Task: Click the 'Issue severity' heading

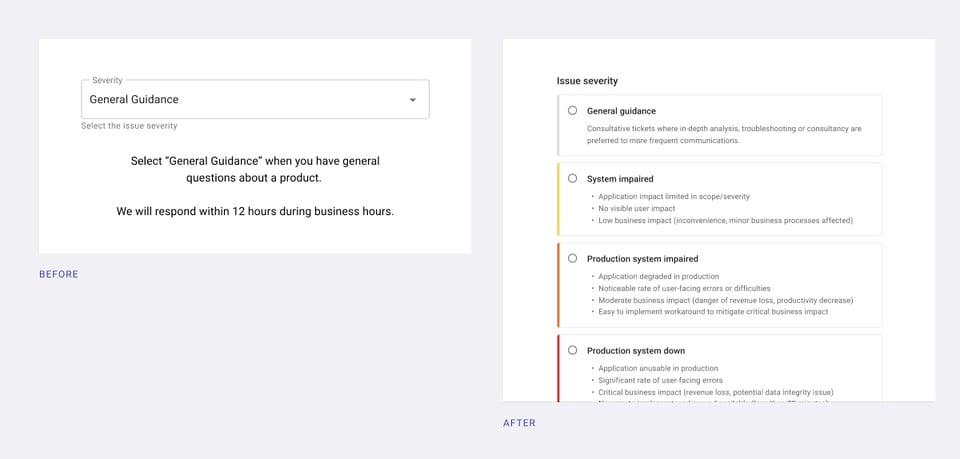Action: pyautogui.click(x=587, y=81)
